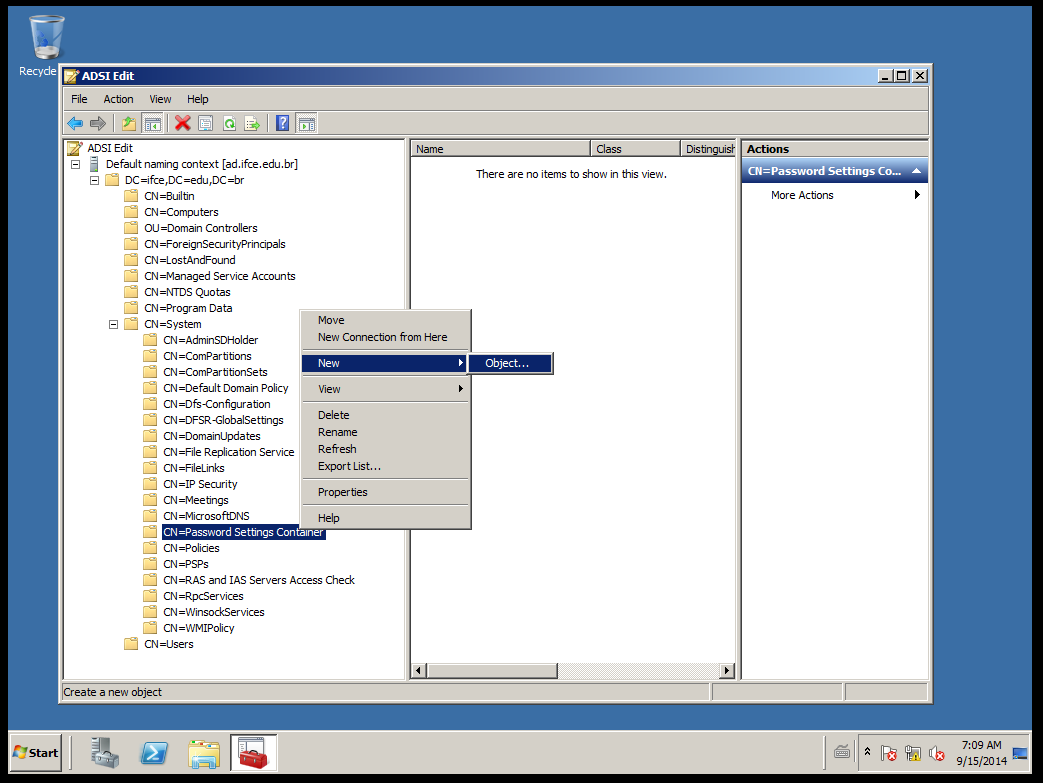The image size is (1043, 783).
Task: Click the red X Delete toolbar icon
Action: [182, 123]
